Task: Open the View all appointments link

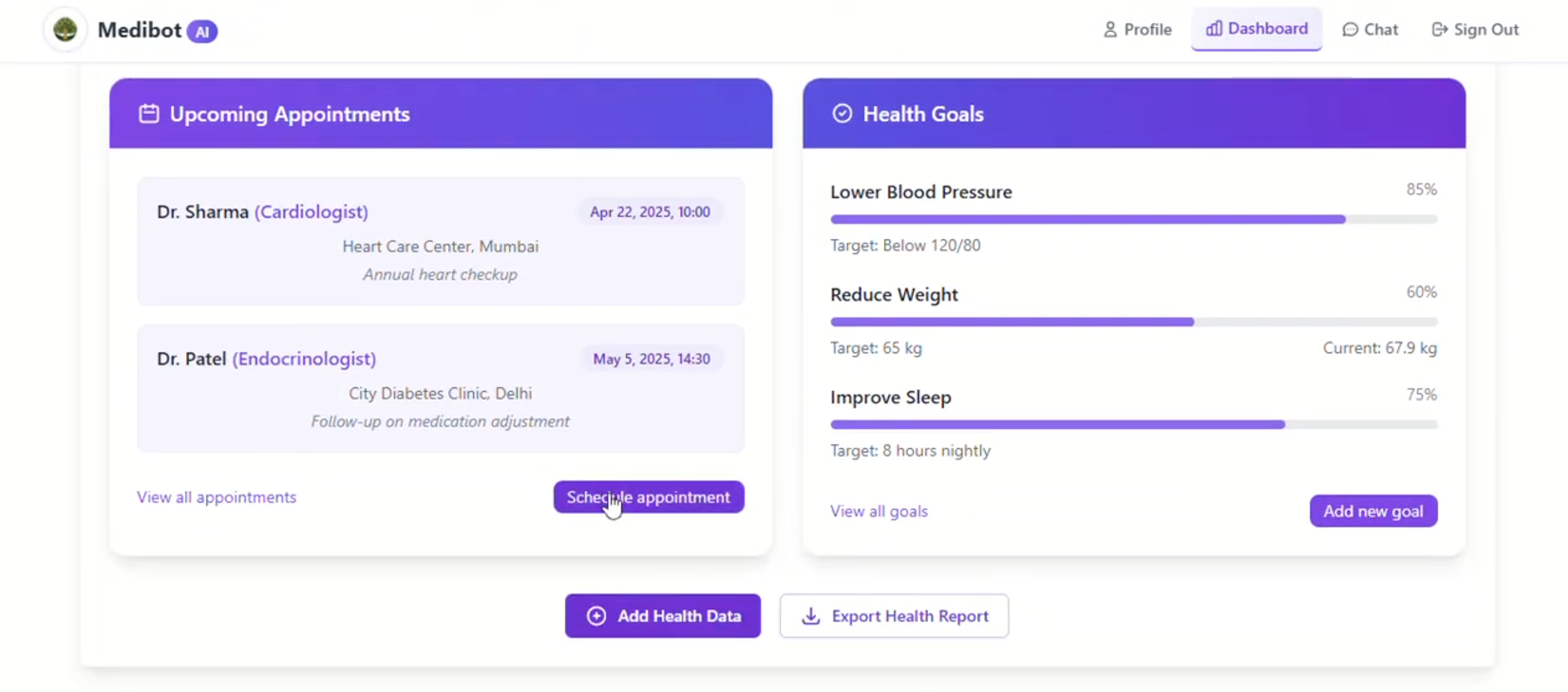Action: tap(216, 497)
